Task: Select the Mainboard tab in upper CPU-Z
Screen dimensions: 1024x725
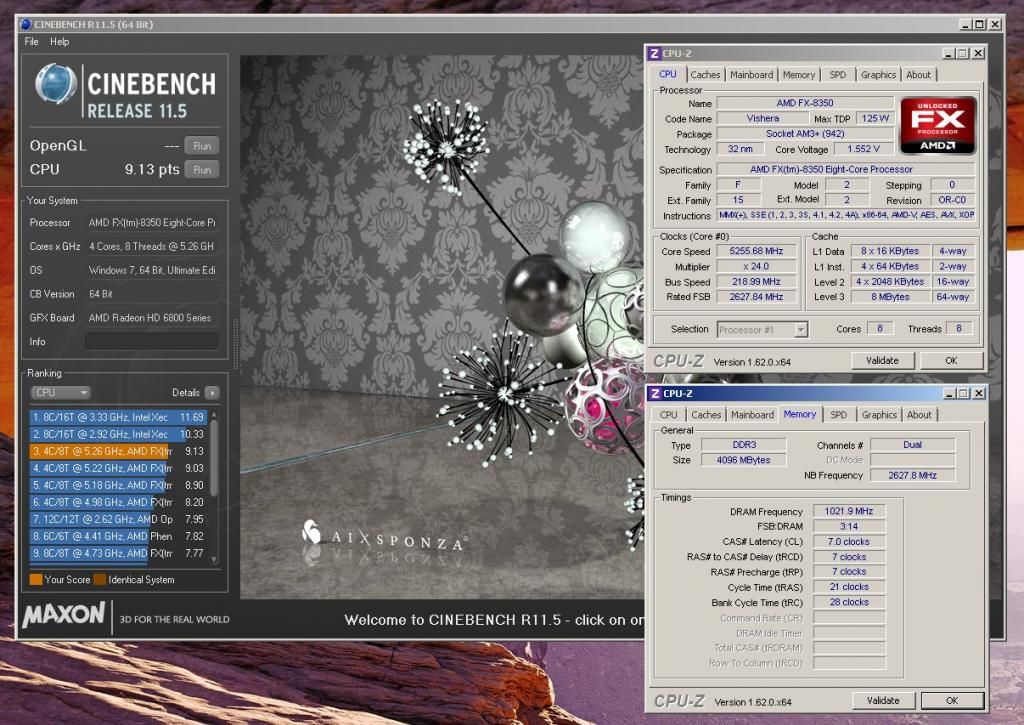Action: tap(752, 75)
